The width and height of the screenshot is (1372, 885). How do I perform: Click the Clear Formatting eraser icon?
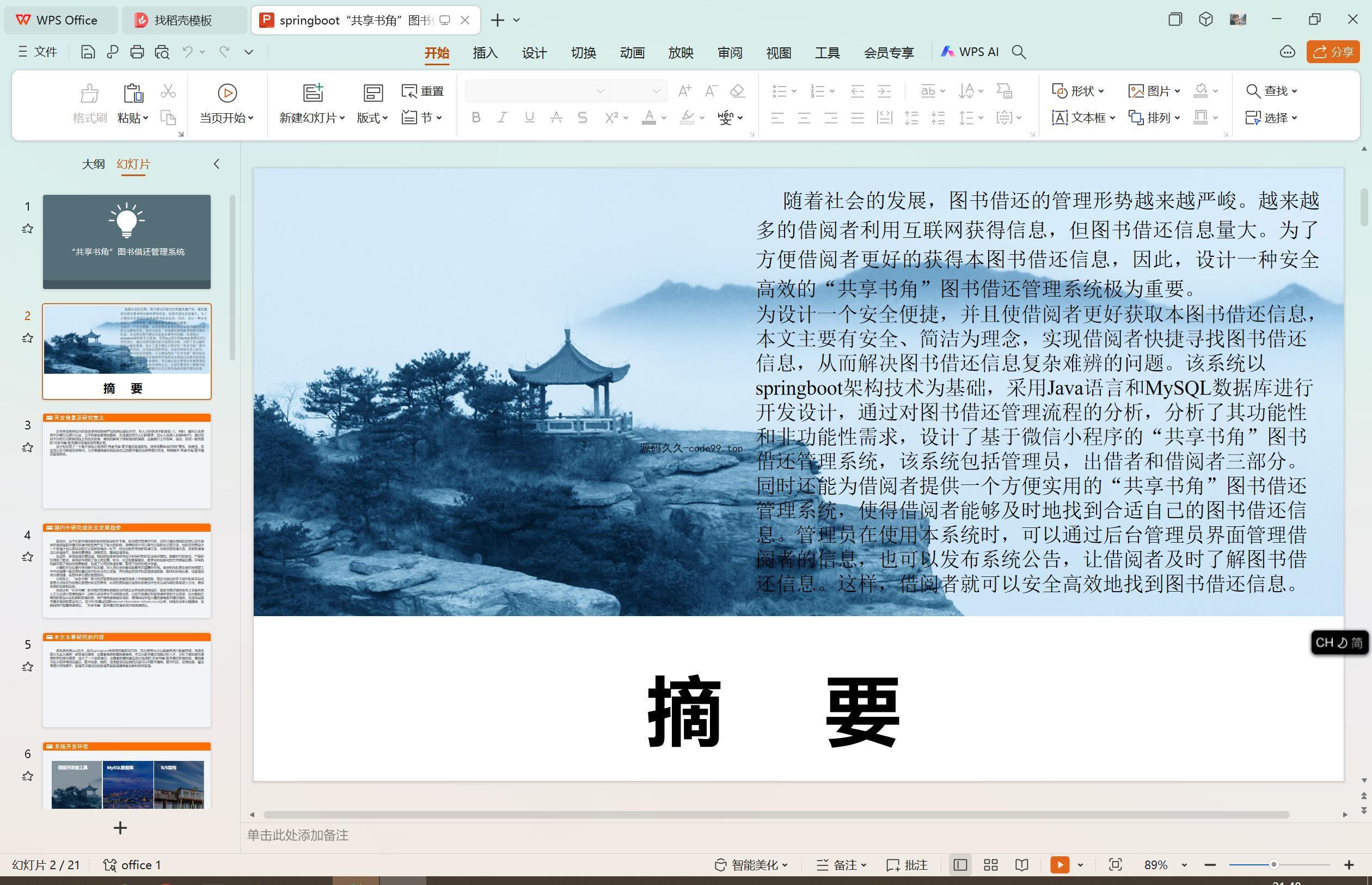[737, 91]
